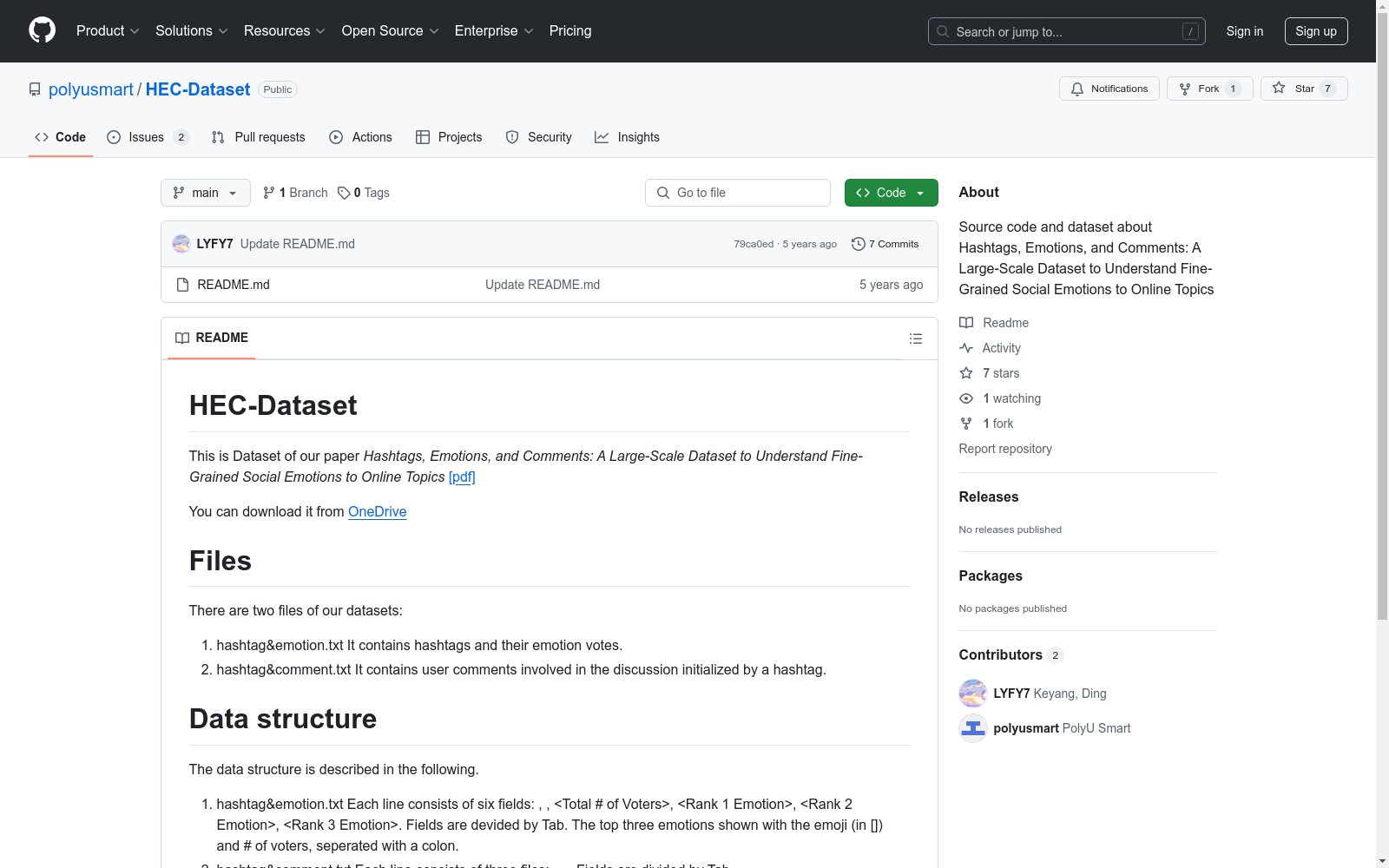View the 7 Commits history
Image resolution: width=1389 pixels, height=868 pixels.
[x=885, y=244]
